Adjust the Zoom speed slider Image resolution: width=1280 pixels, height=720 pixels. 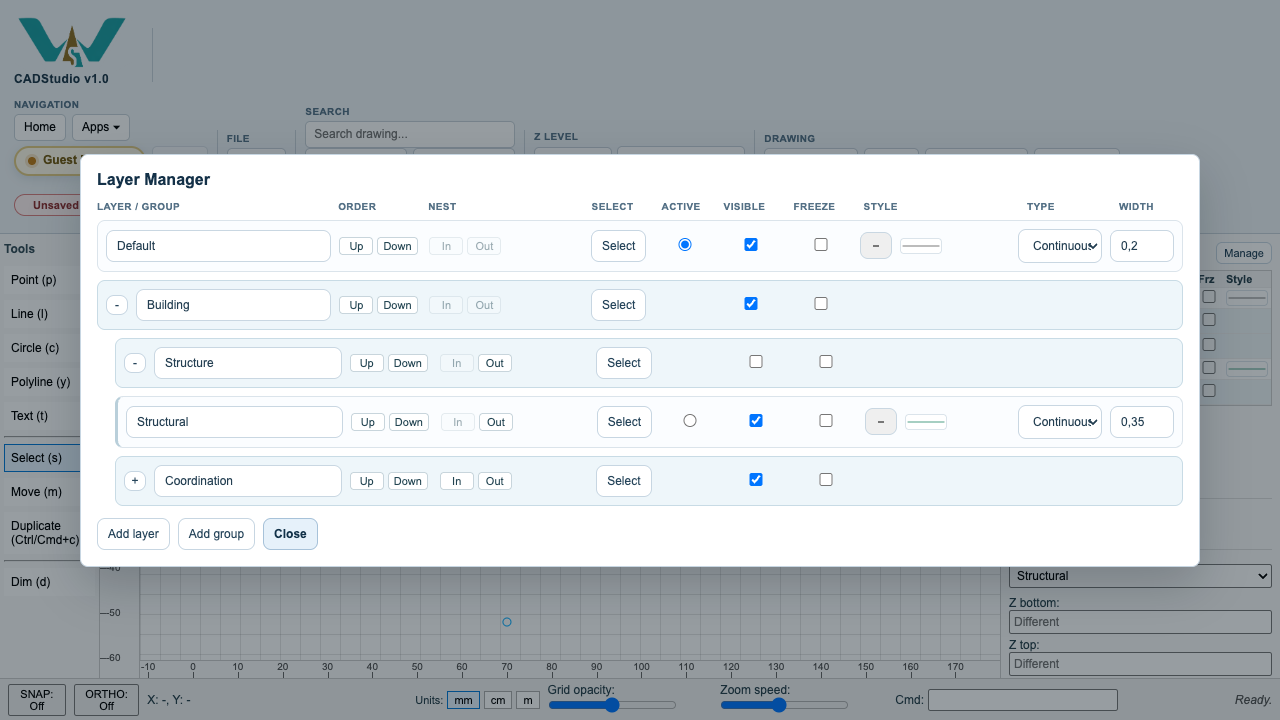click(x=784, y=705)
